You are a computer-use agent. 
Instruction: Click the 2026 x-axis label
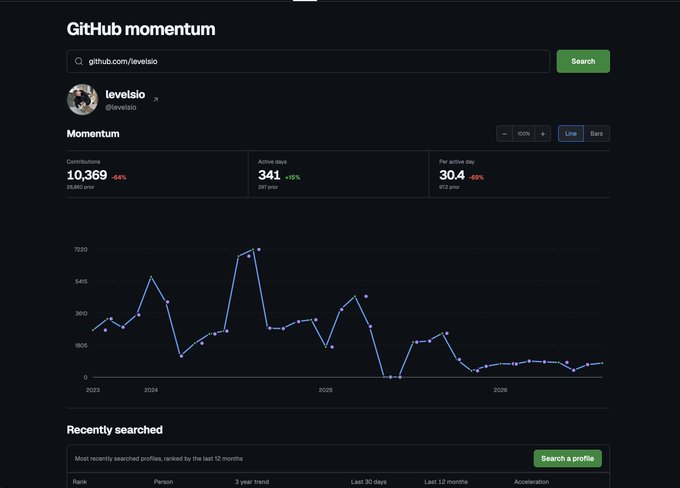500,390
